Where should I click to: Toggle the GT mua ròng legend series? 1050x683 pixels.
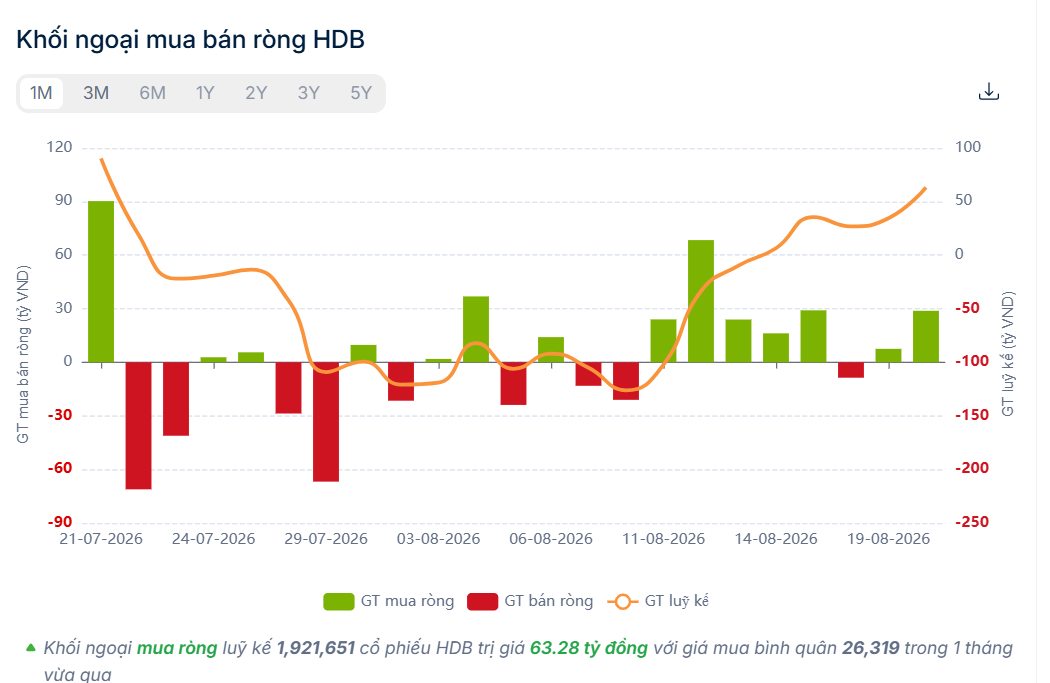(x=388, y=601)
